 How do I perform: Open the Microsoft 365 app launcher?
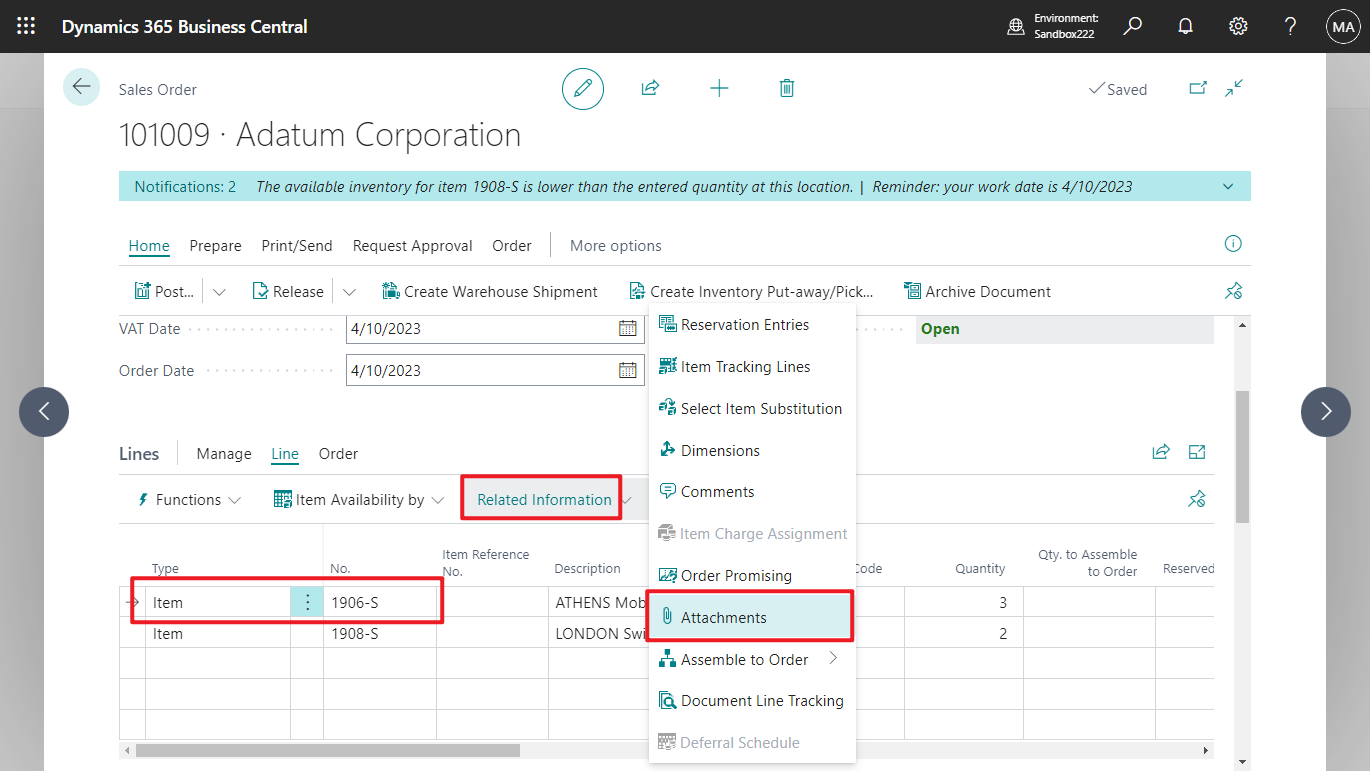click(25, 26)
